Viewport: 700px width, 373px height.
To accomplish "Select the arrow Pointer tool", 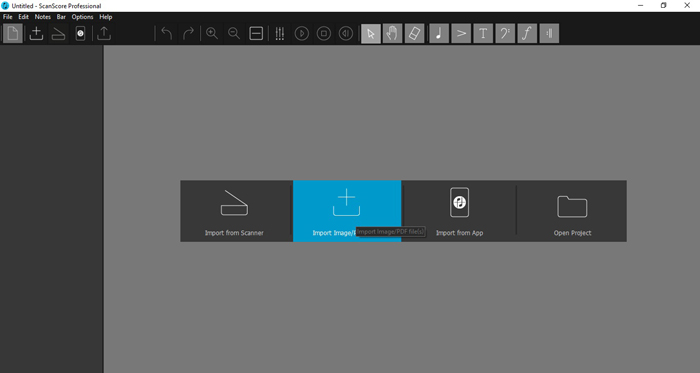I will tap(371, 33).
